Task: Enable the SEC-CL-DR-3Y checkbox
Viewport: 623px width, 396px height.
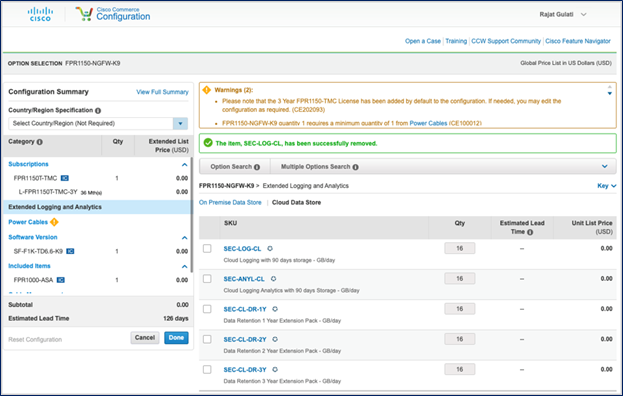Action: click(207, 369)
